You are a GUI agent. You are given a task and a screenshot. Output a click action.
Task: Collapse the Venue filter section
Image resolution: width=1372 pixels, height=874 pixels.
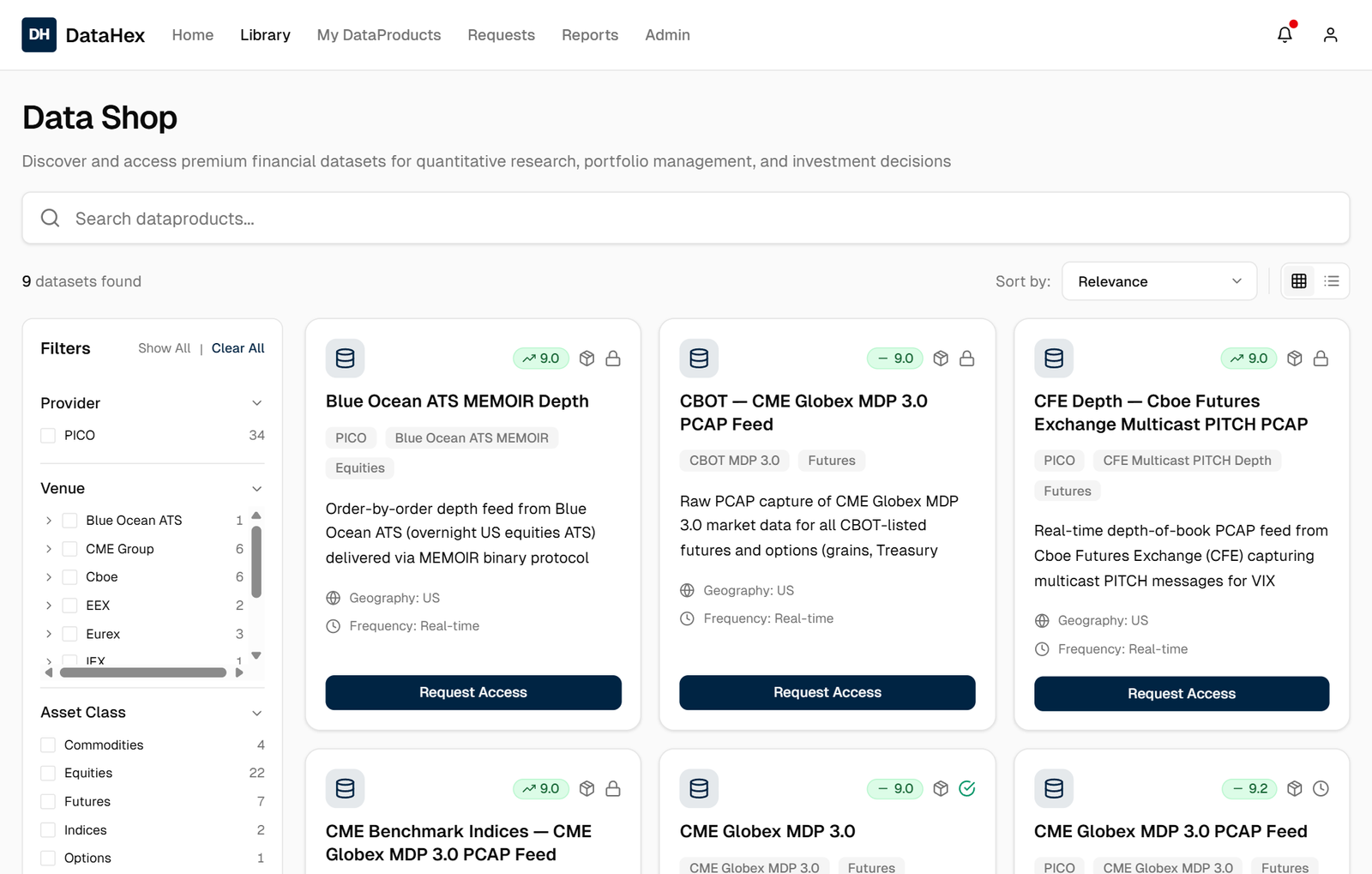[x=256, y=489]
